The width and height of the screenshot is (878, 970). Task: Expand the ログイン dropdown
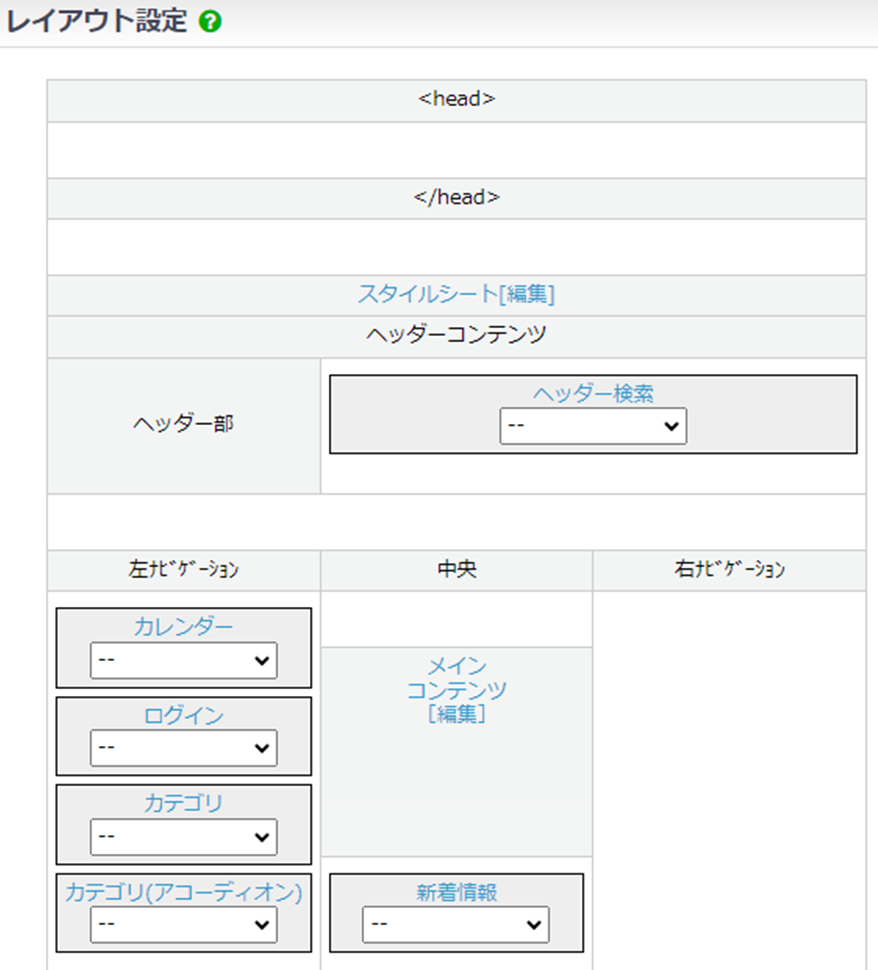coord(184,747)
